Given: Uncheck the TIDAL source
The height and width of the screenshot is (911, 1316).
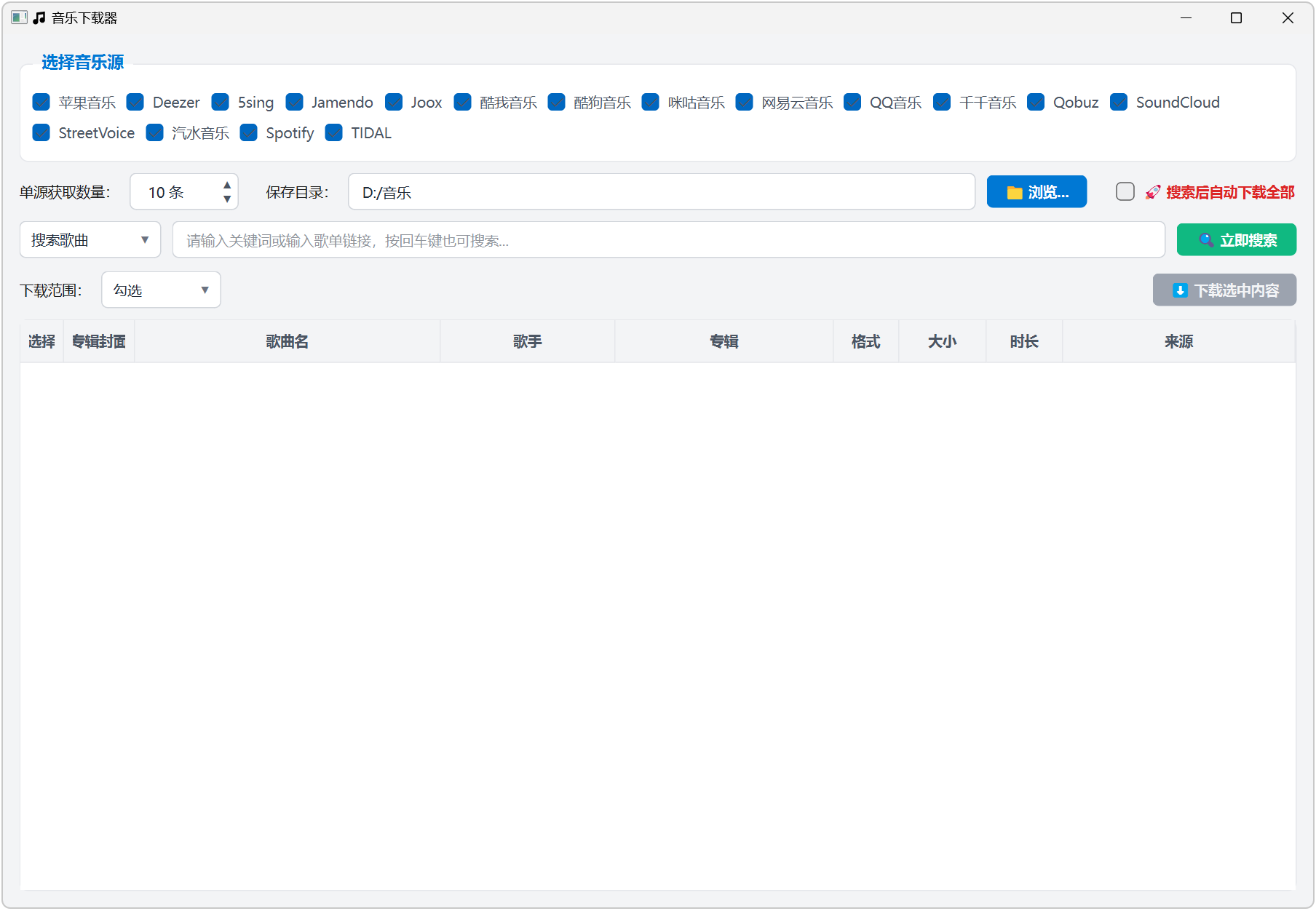Looking at the screenshot, I should [x=334, y=133].
